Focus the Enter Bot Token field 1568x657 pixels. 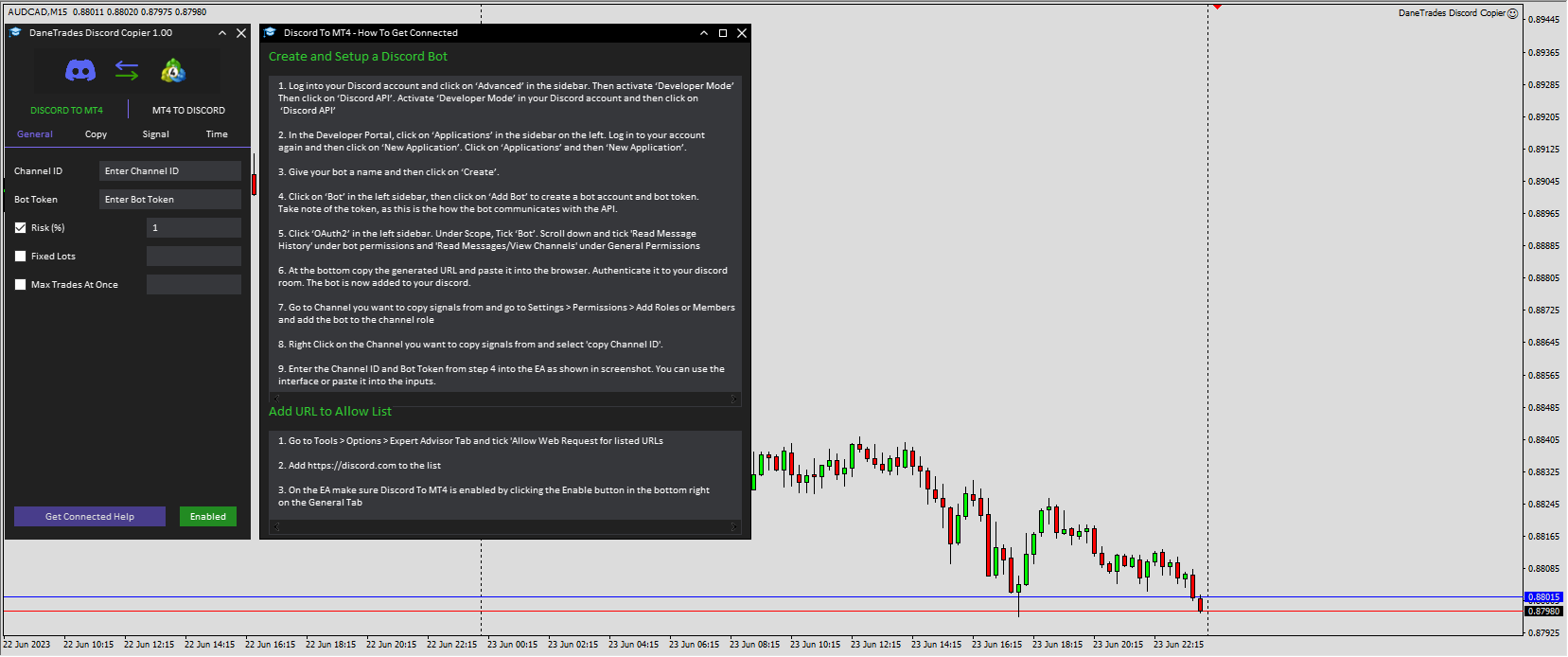point(170,199)
